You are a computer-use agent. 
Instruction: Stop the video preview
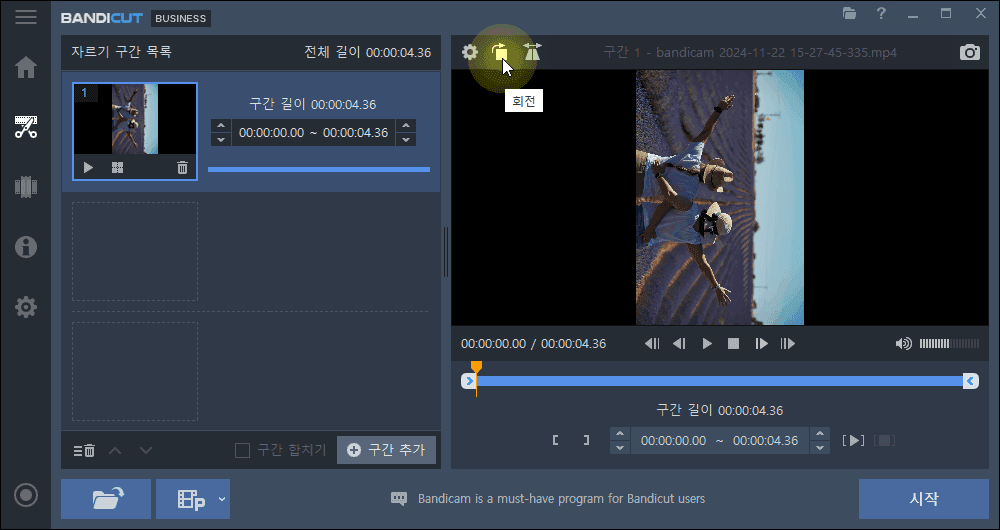point(733,344)
